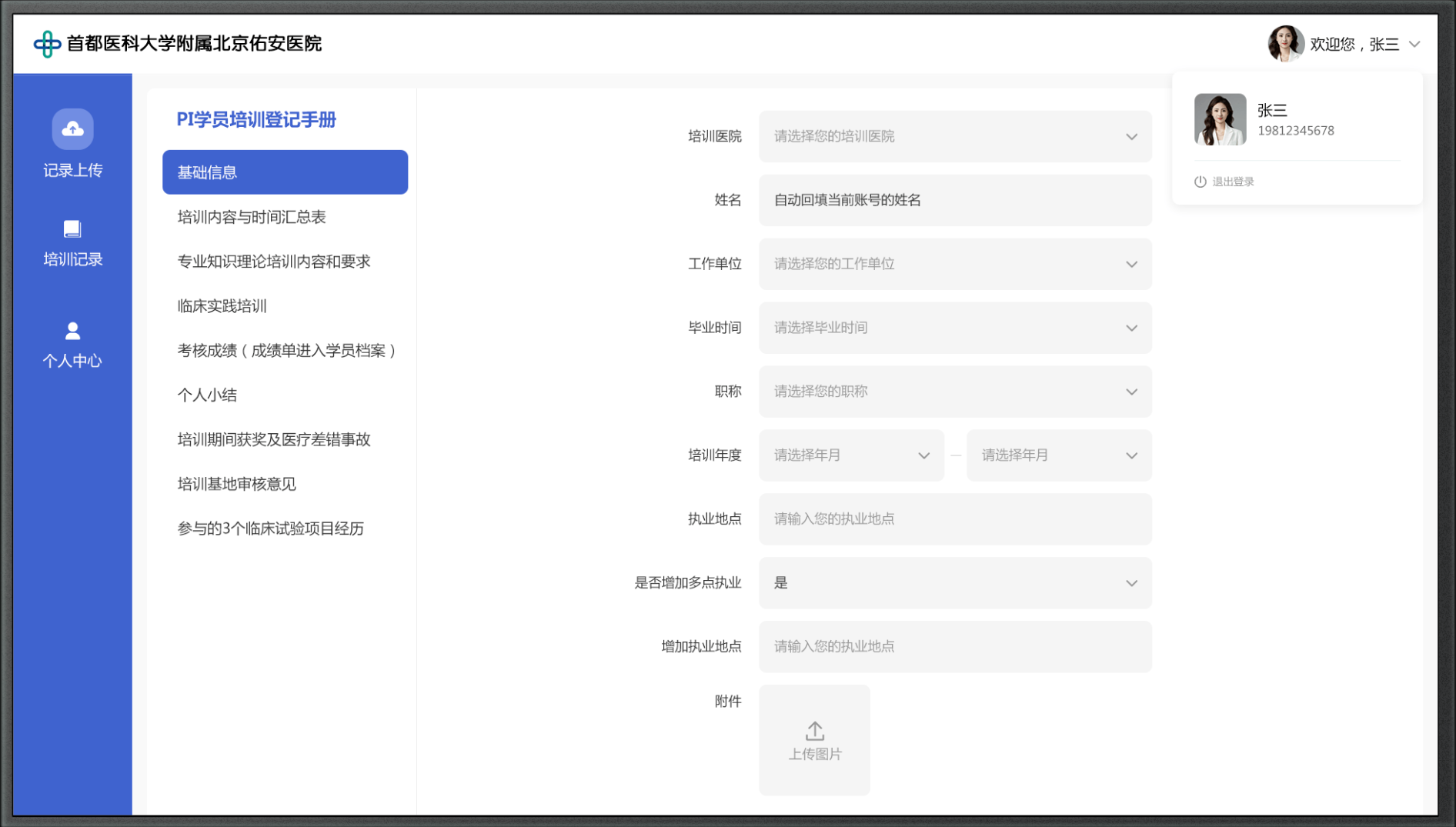Switch to 培训内容与时间汇总表 menu item

252,217
